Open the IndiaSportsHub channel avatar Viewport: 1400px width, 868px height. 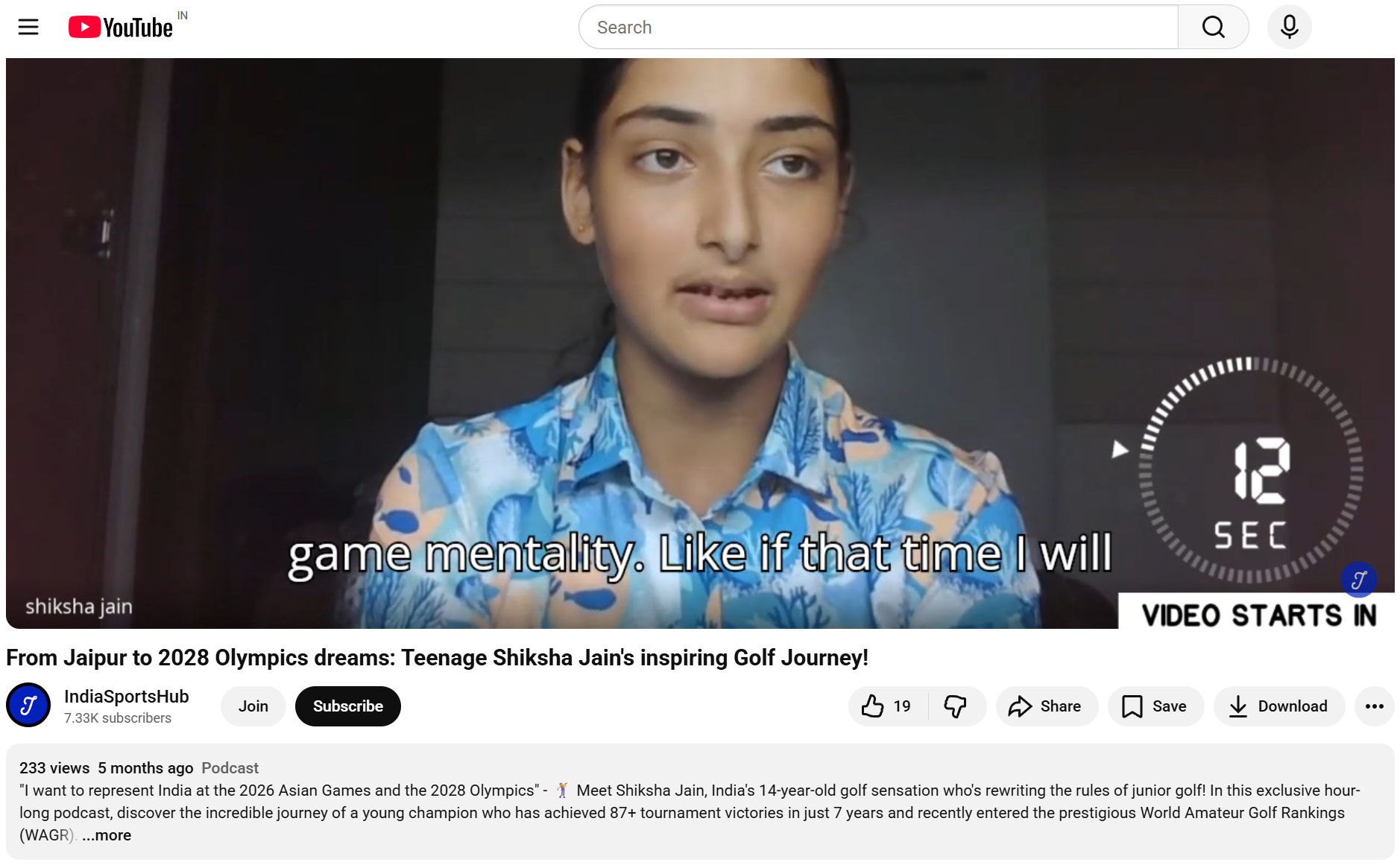[28, 705]
